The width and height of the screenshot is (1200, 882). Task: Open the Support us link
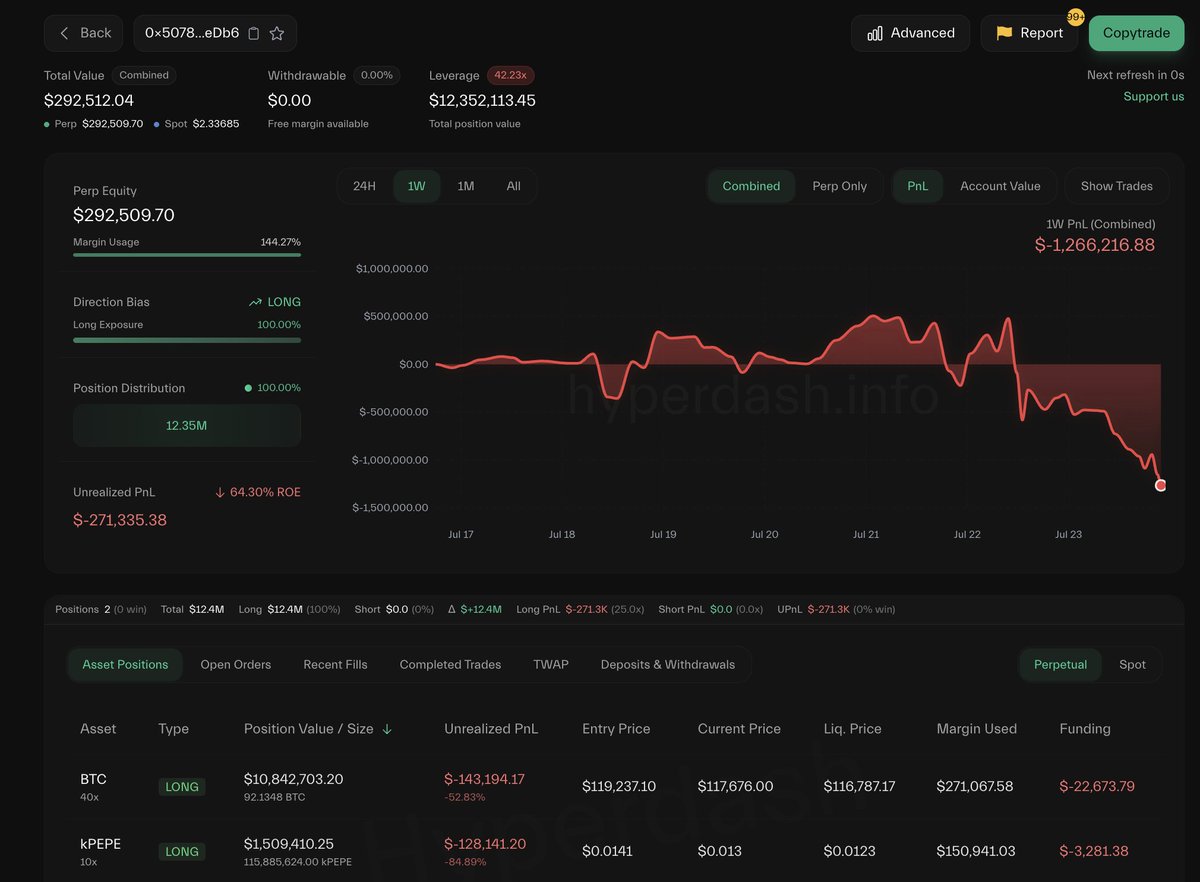point(1153,96)
